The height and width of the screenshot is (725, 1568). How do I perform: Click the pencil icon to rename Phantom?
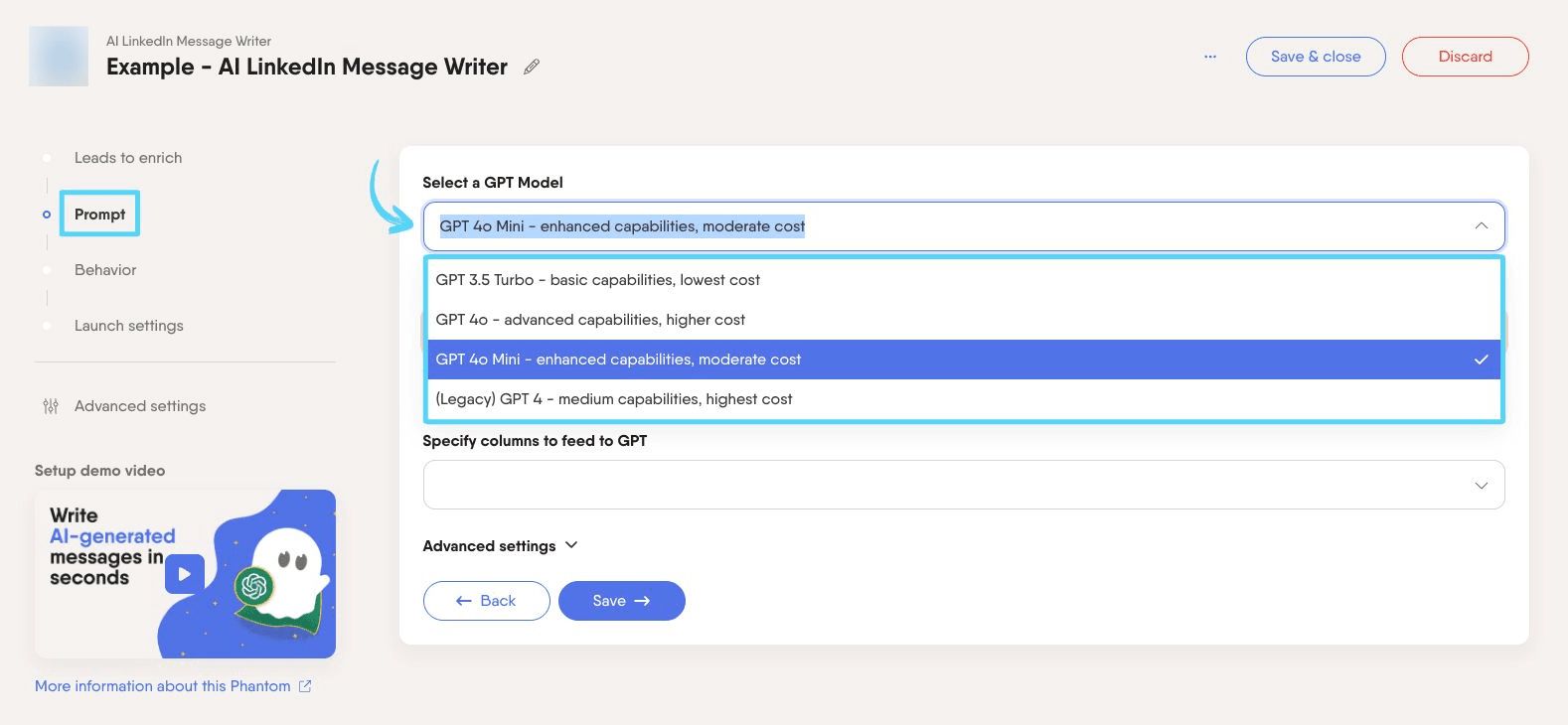(x=532, y=67)
